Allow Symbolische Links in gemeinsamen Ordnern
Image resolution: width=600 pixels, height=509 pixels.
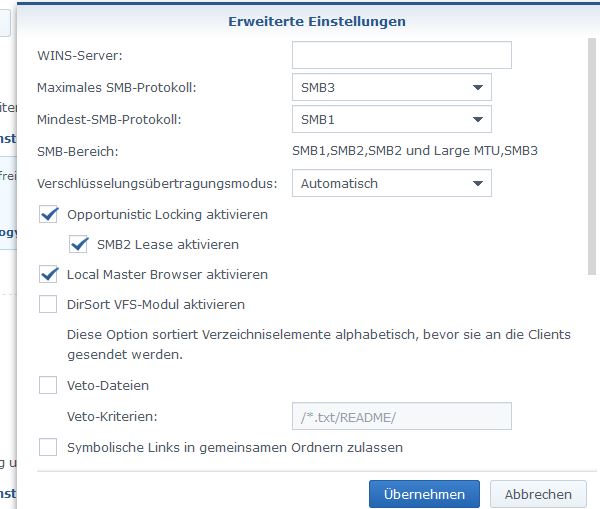click(x=48, y=447)
